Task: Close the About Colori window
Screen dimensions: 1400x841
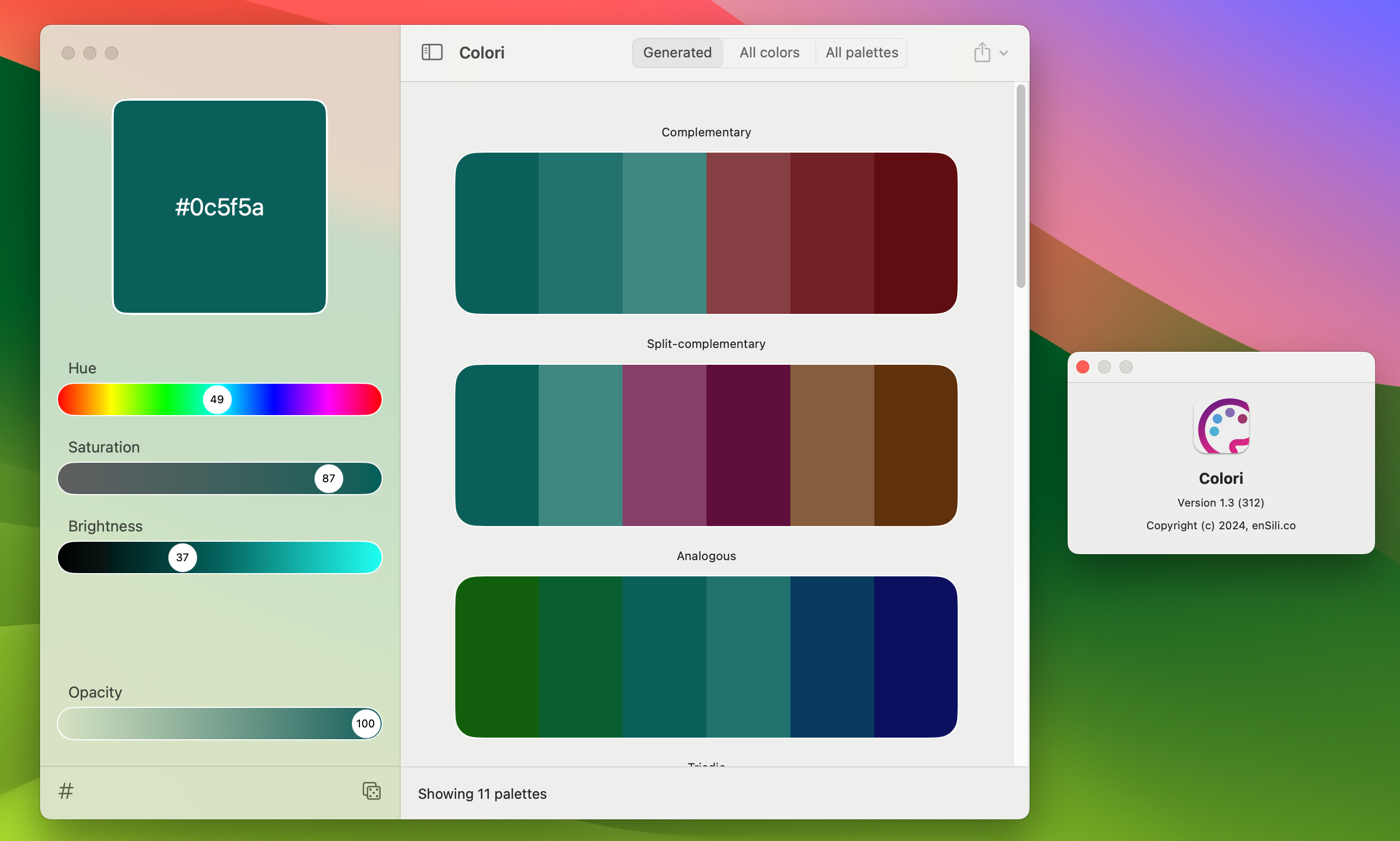Action: [x=1083, y=367]
